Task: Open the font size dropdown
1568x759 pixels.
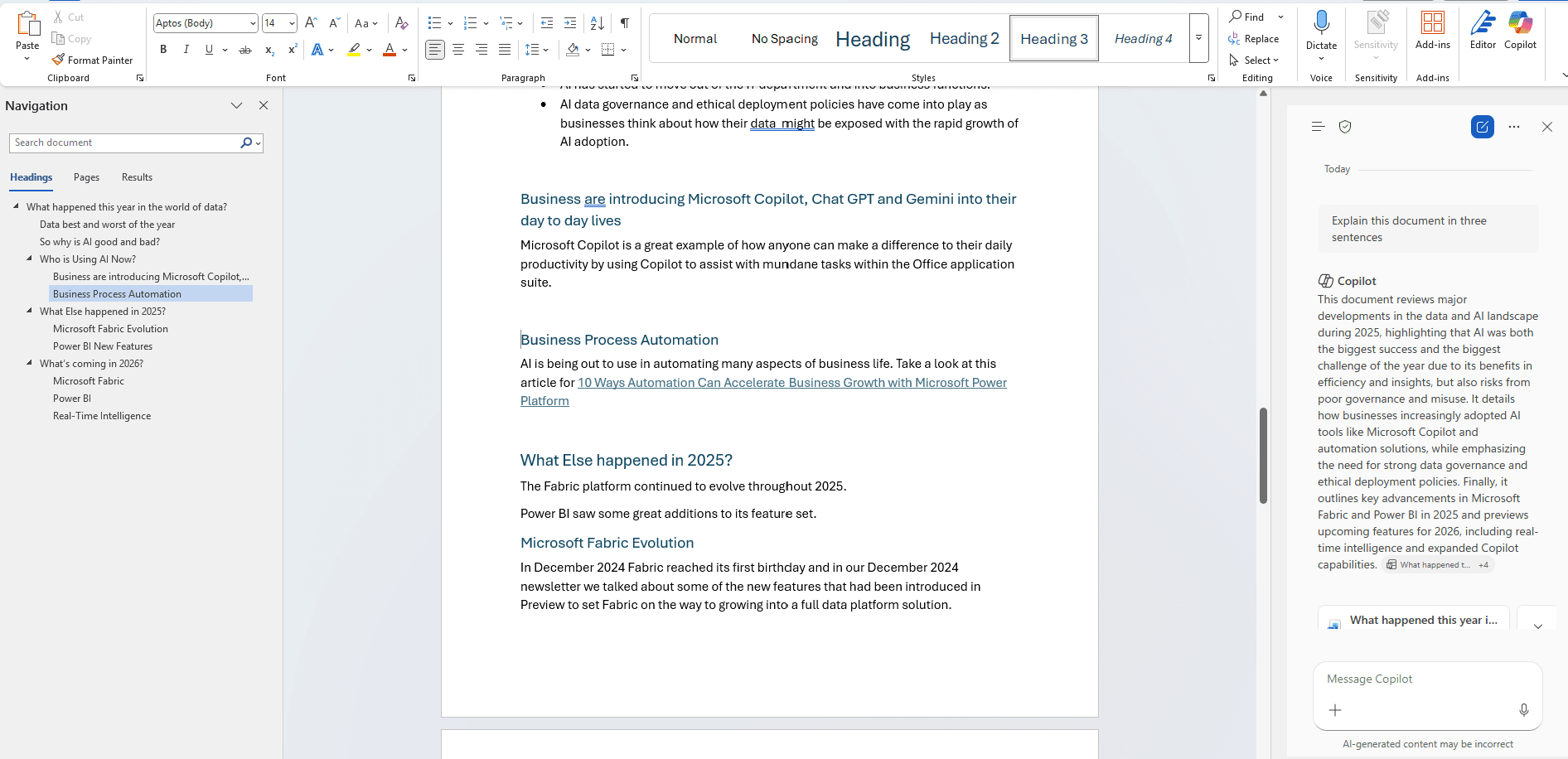Action: click(292, 23)
